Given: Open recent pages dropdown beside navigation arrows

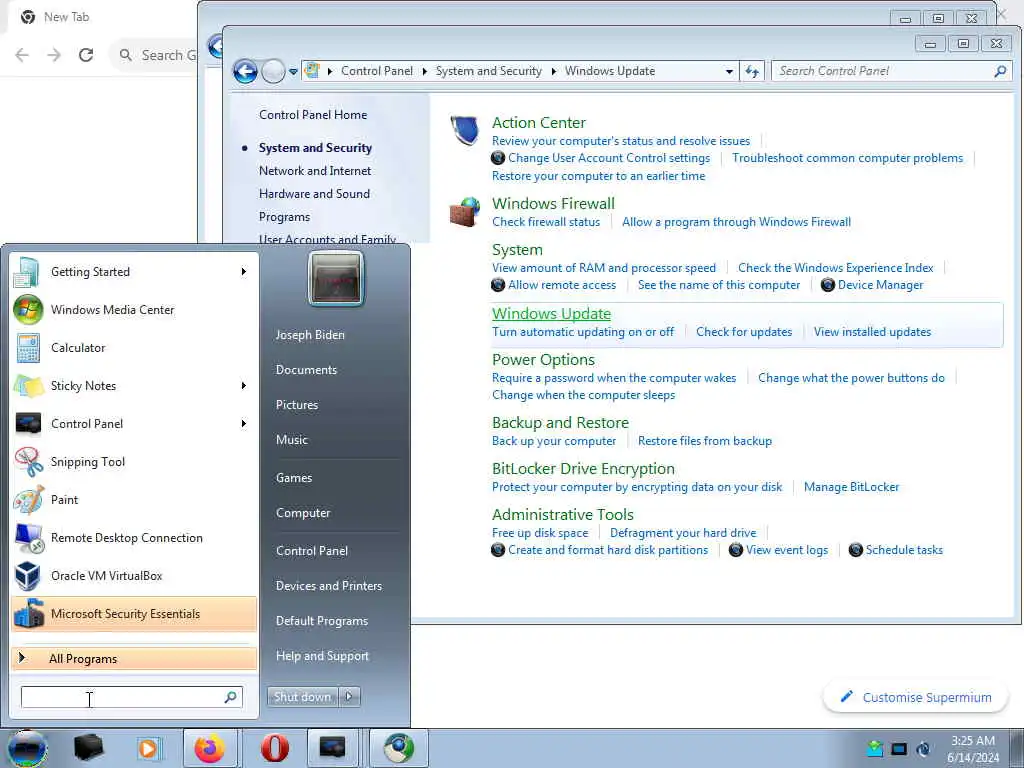Looking at the screenshot, I should (293, 71).
